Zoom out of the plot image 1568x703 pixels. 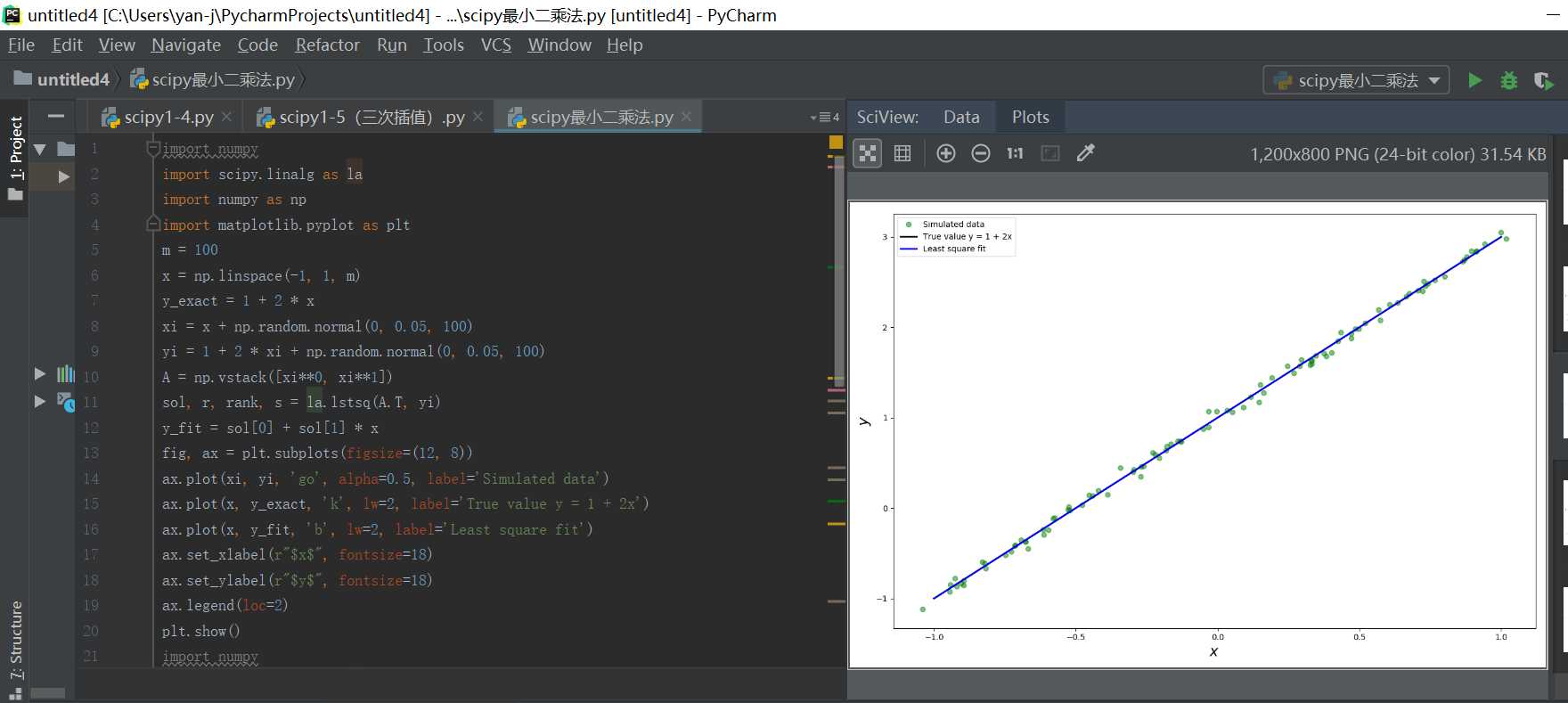(980, 153)
